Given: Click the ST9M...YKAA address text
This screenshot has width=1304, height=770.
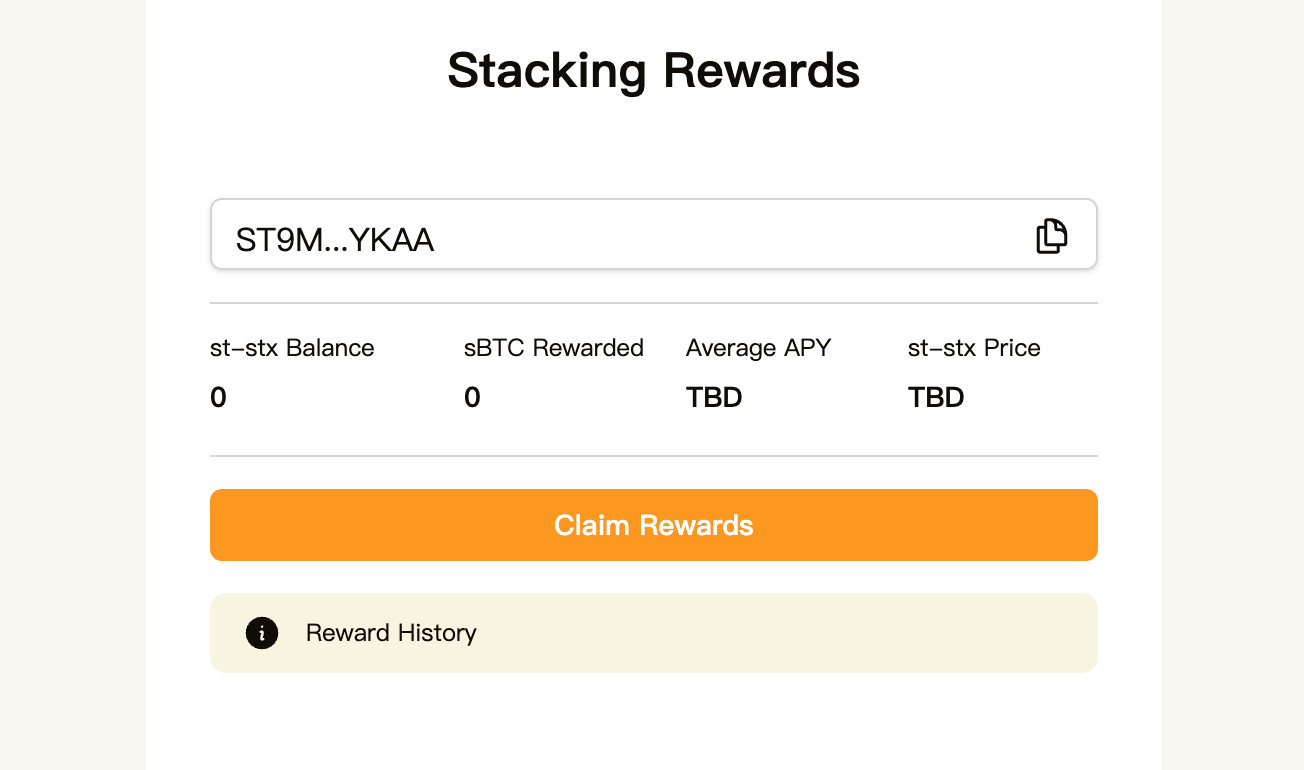Looking at the screenshot, I should [x=335, y=240].
